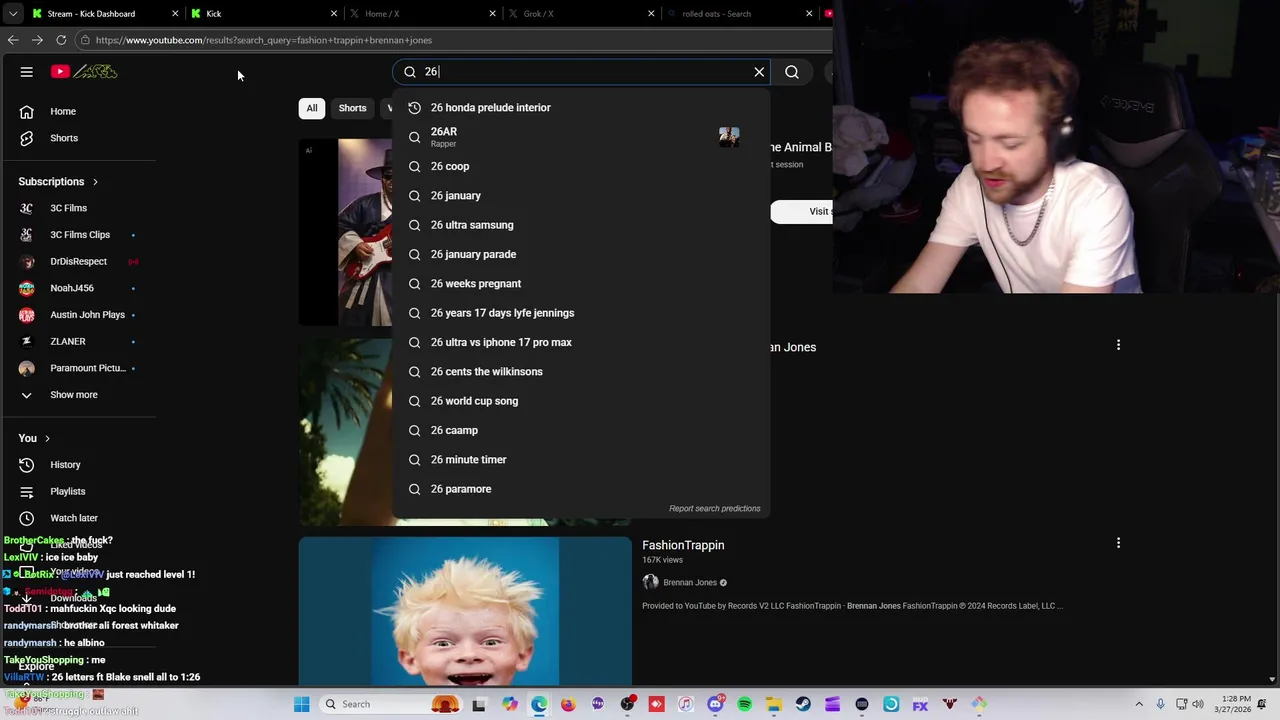Select 26 january parade suggestion
The width and height of the screenshot is (1280, 720).
[581, 255]
